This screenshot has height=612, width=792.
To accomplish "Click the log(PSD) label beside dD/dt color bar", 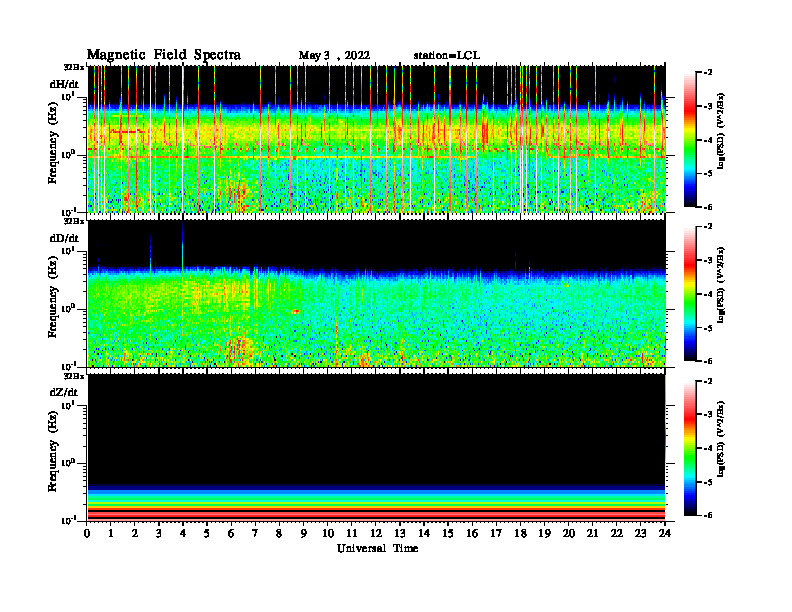I will click(x=721, y=285).
